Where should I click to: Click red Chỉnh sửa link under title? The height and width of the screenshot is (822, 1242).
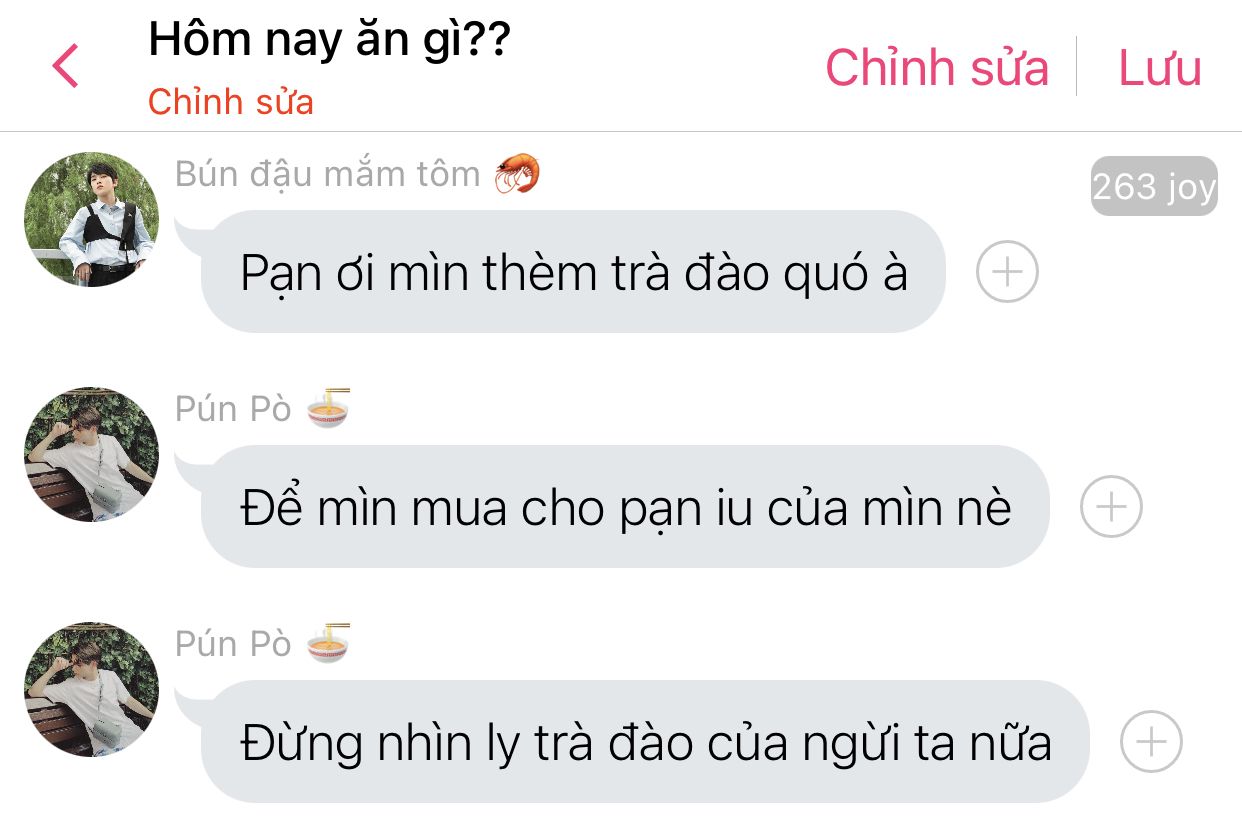click(x=231, y=102)
